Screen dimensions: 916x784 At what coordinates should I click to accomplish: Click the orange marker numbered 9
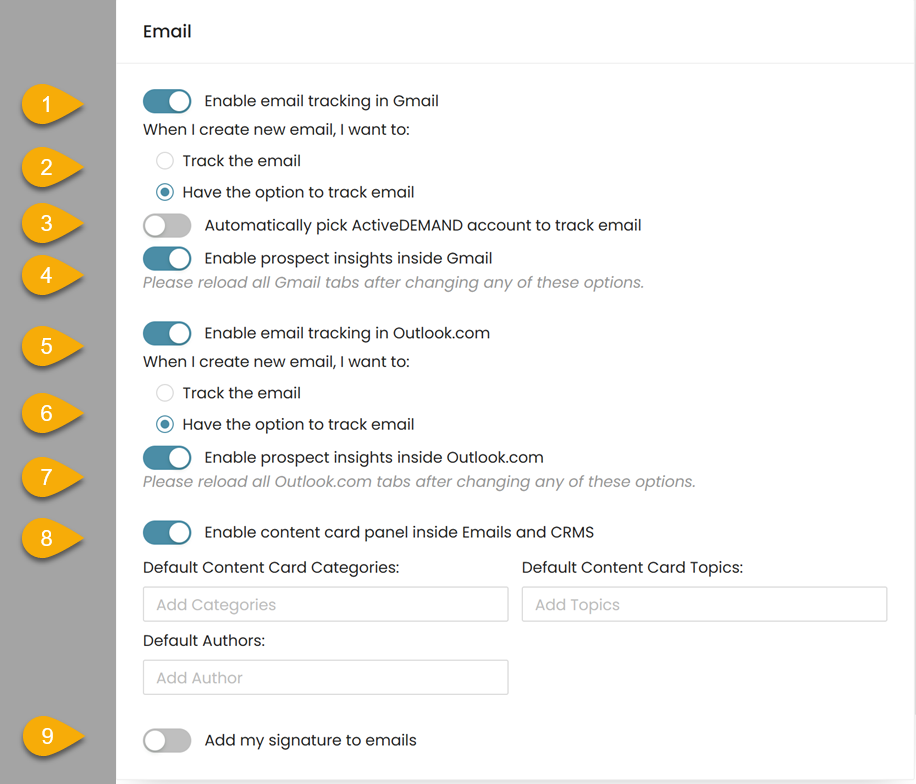(52, 736)
